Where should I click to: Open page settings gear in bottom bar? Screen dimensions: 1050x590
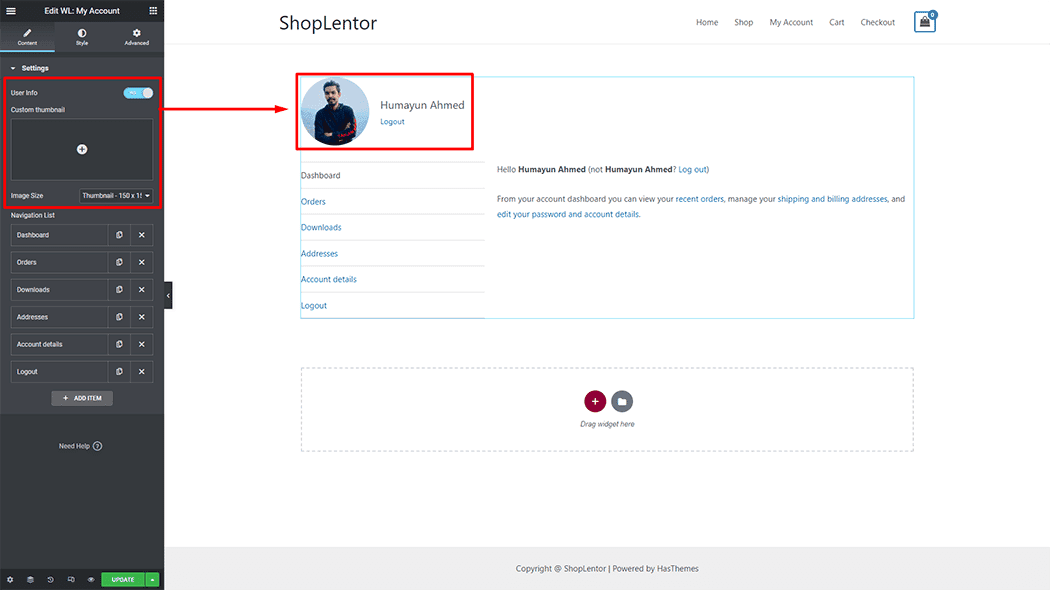point(10,579)
